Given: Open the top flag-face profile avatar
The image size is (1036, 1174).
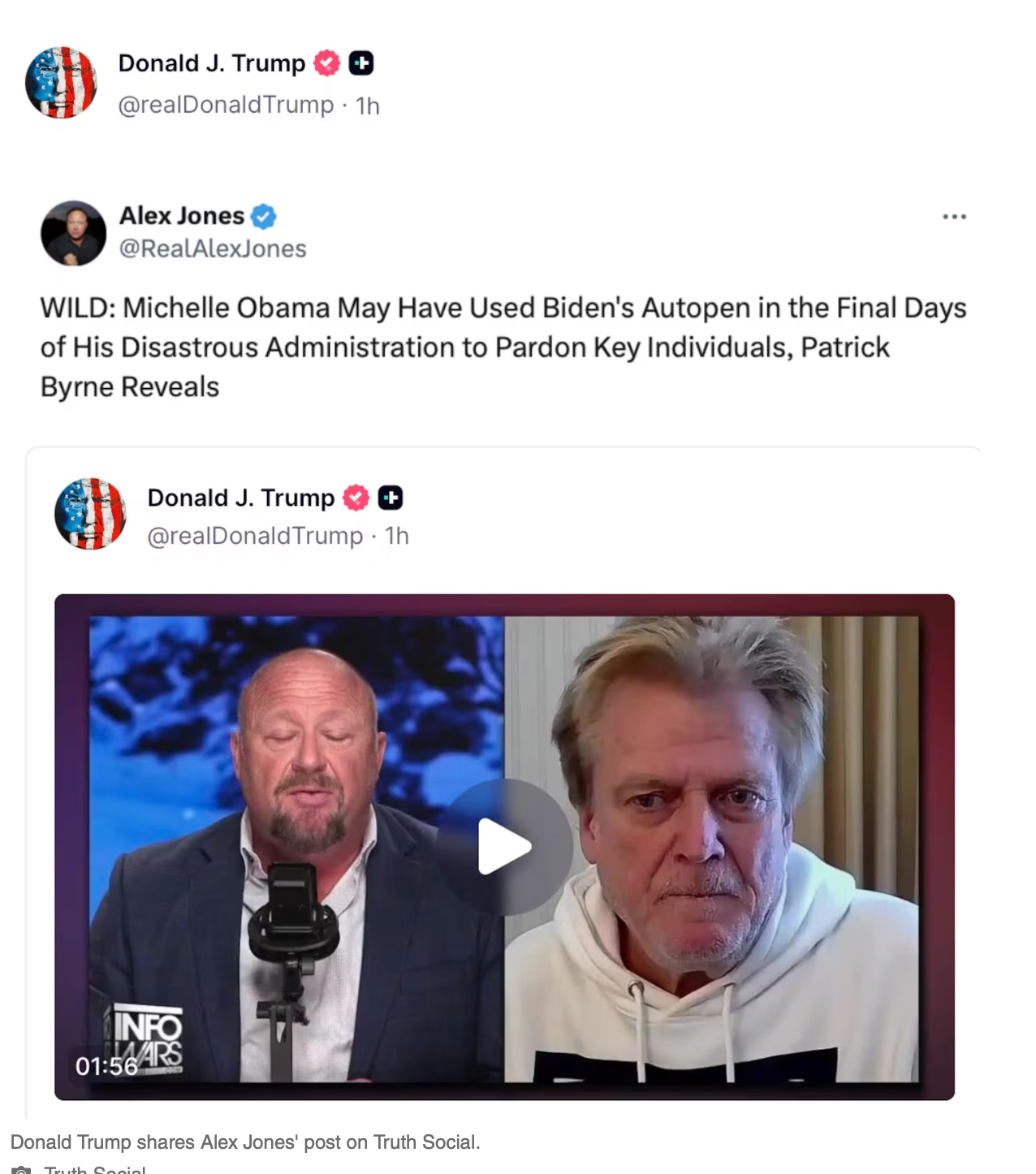Looking at the screenshot, I should coord(61,83).
